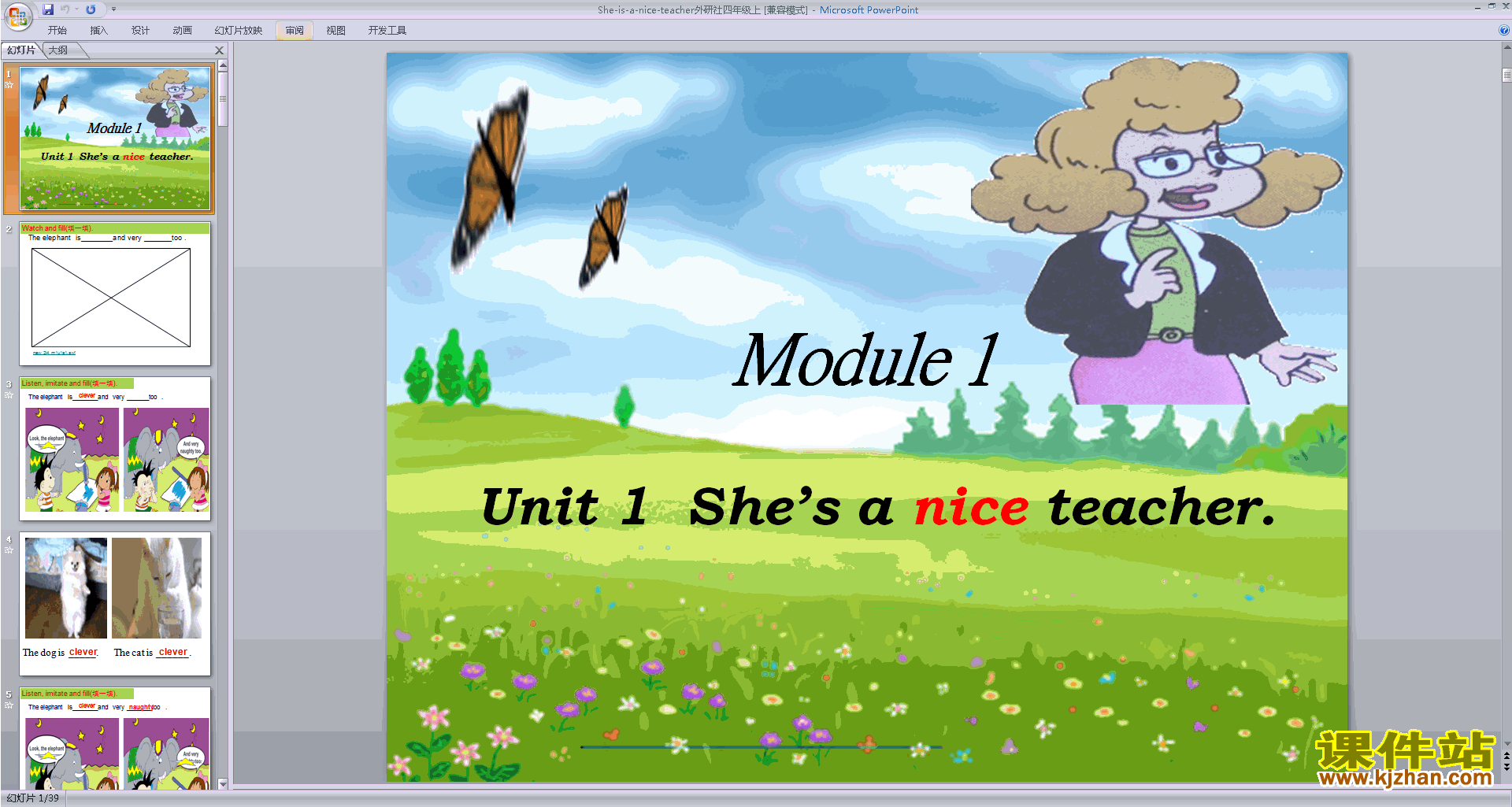Click the red word 'nice' on slide

971,506
